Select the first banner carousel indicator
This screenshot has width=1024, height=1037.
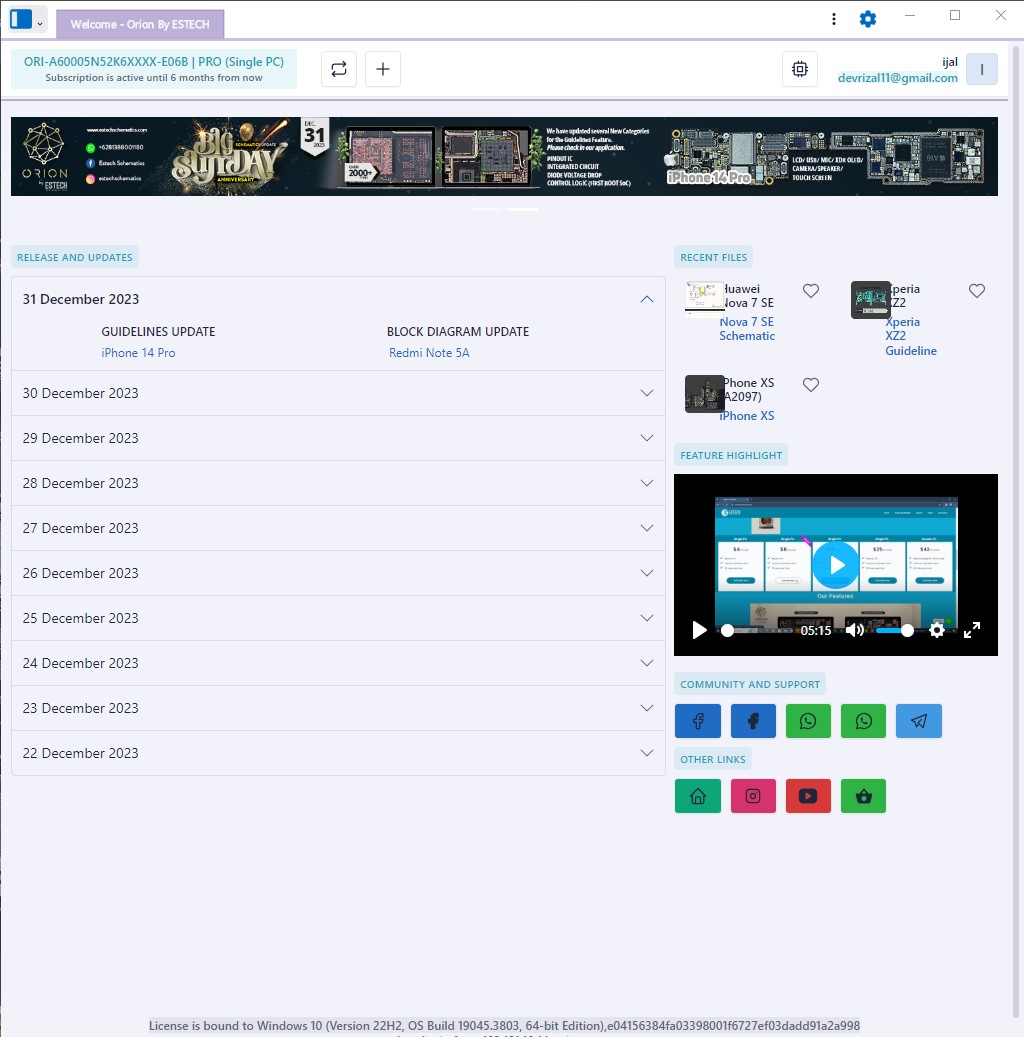pyautogui.click(x=487, y=209)
